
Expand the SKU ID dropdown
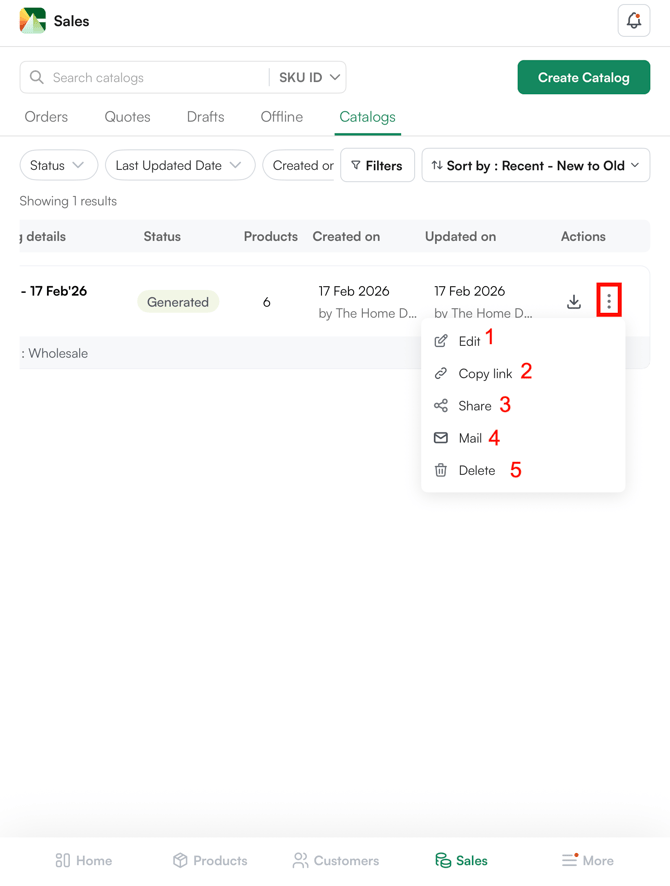307,77
